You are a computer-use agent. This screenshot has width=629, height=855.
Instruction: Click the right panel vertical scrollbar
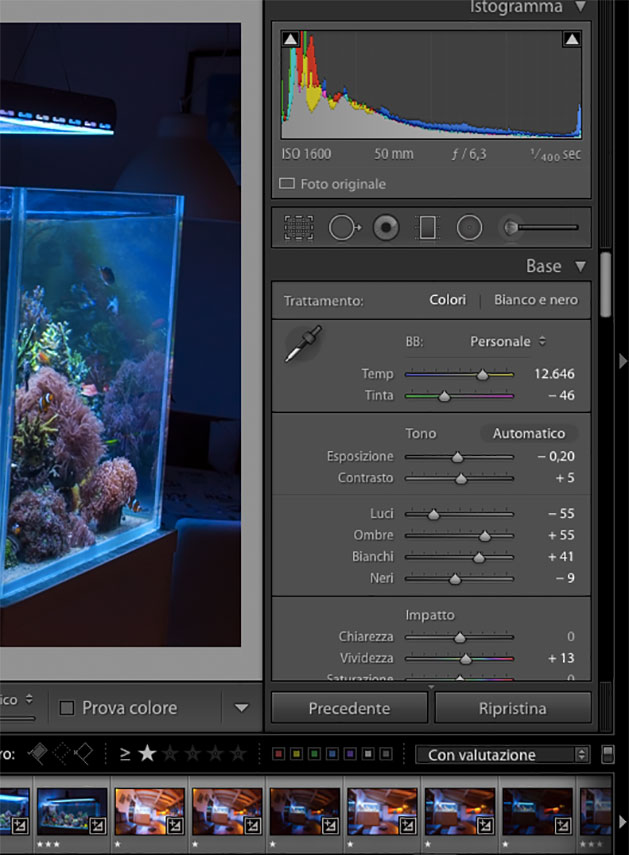(x=605, y=284)
